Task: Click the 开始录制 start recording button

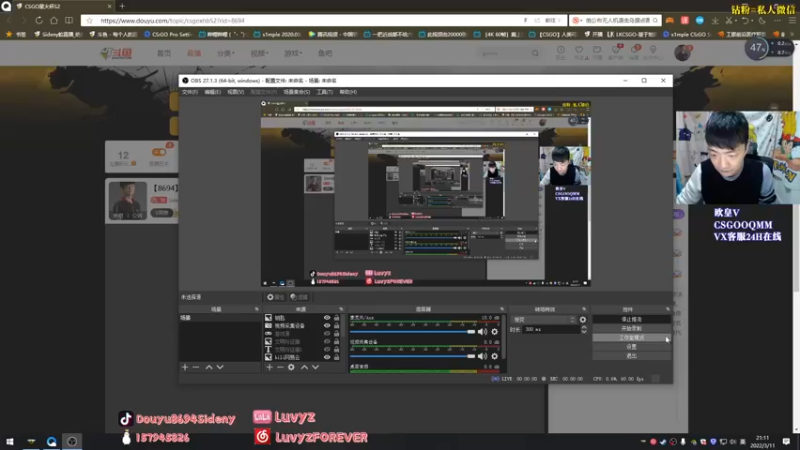Action: pos(632,329)
